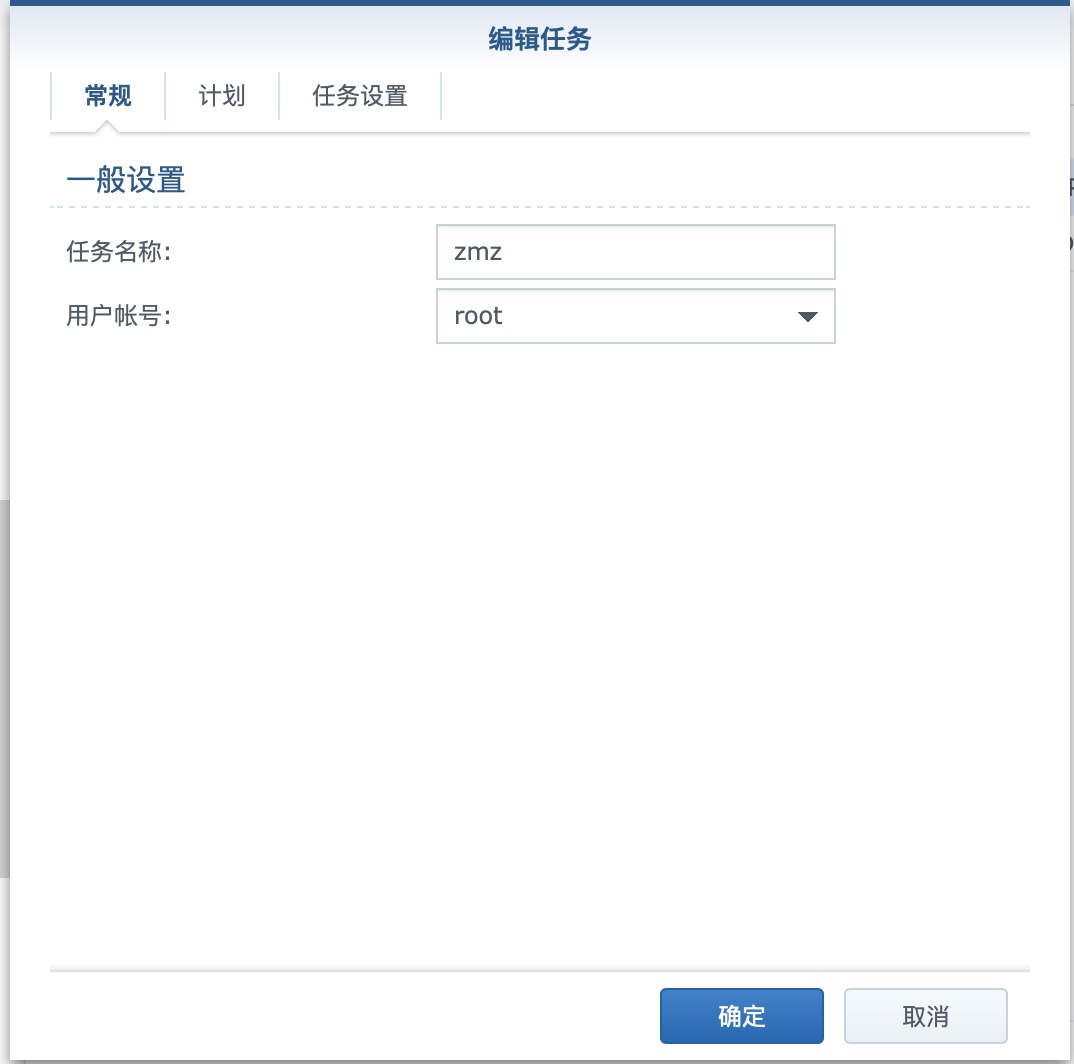Viewport: 1074px width, 1064px height.
Task: Click the 一般设置 section heading
Action: point(125,180)
